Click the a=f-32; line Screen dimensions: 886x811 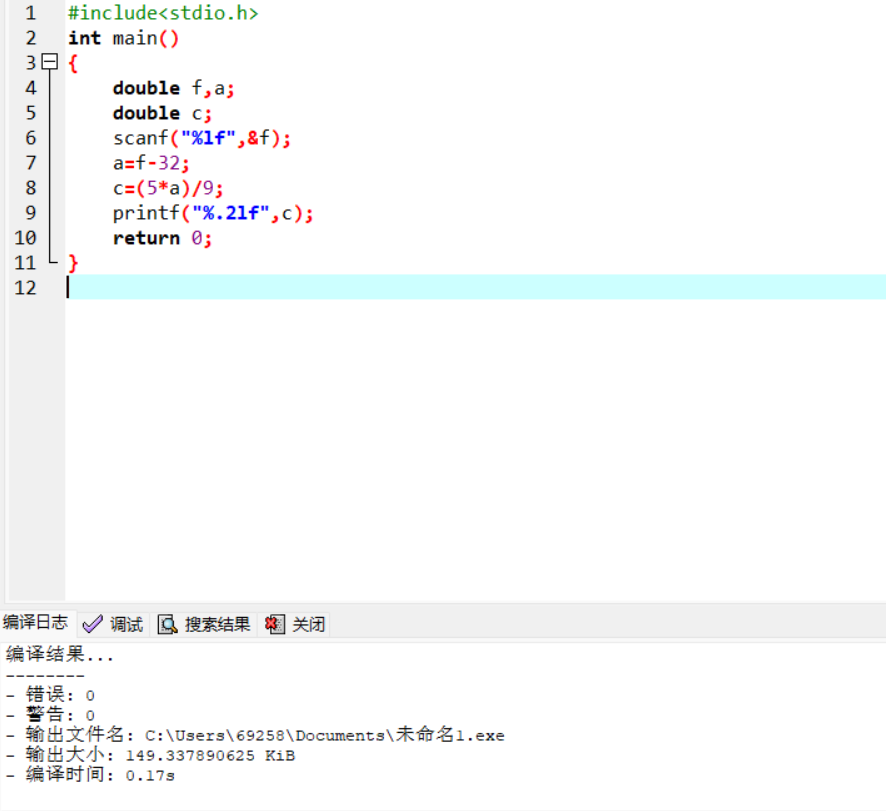click(151, 163)
